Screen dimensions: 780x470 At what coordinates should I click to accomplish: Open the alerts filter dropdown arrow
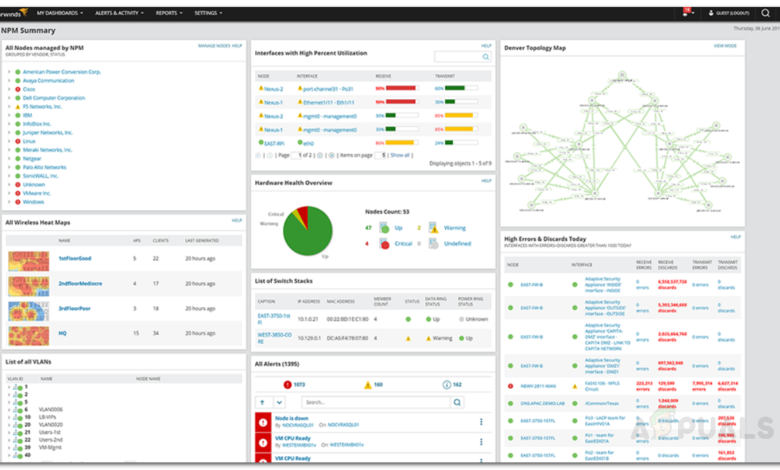pos(279,402)
